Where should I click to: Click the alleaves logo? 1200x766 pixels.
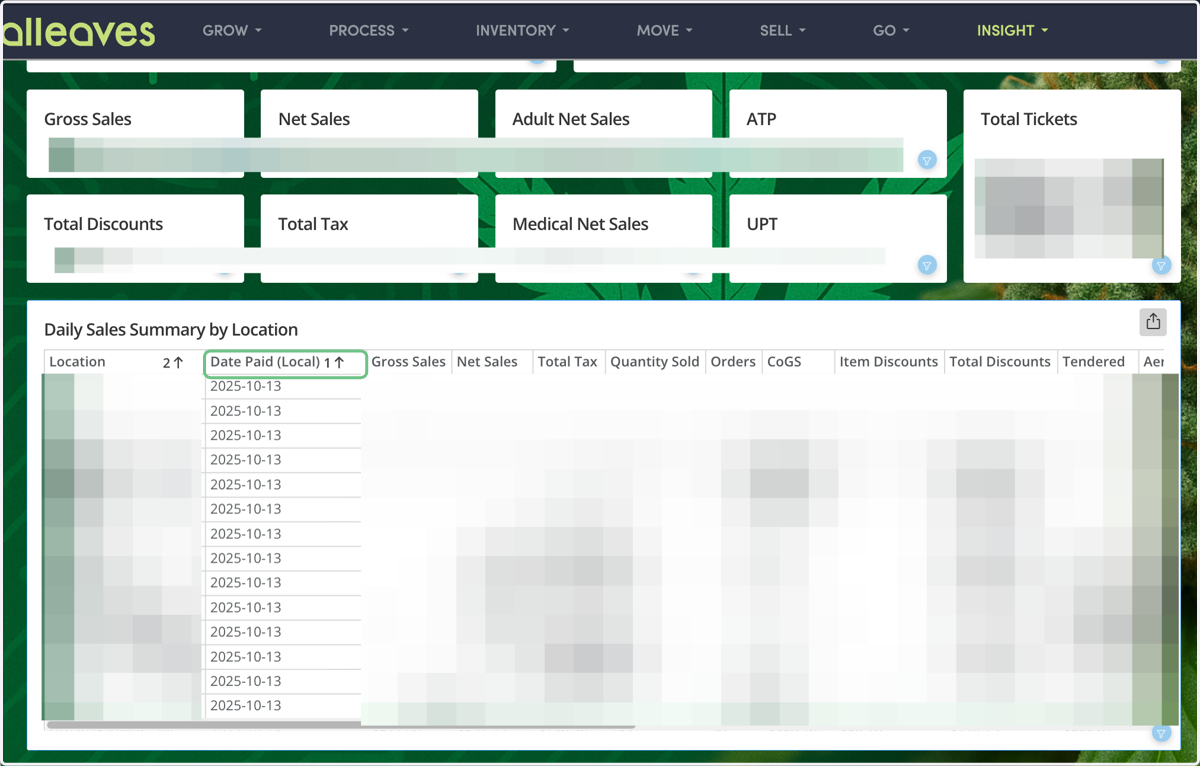[x=78, y=32]
